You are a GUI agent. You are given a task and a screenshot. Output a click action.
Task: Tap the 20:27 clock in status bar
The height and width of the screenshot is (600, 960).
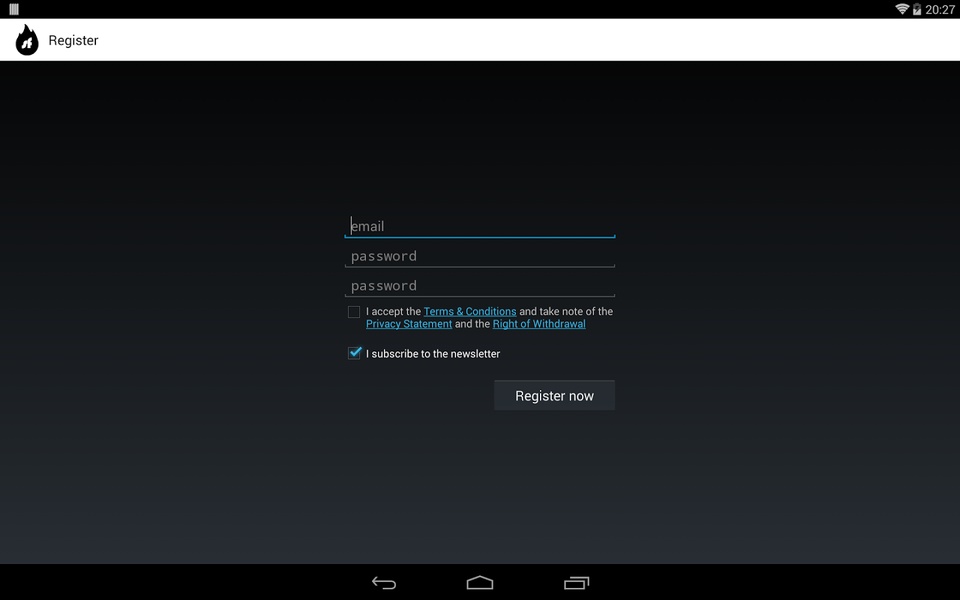point(940,9)
